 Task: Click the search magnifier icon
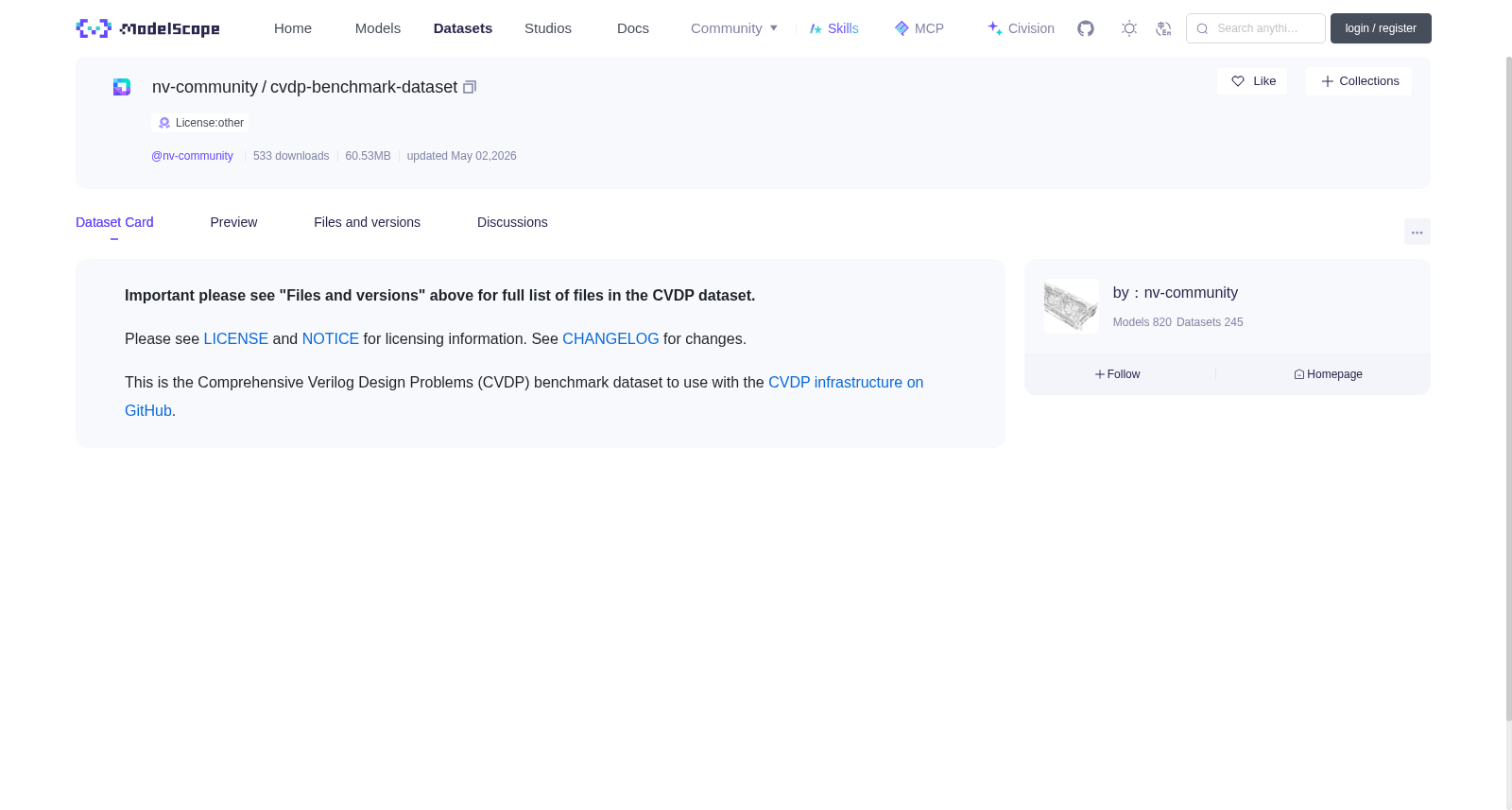click(1203, 28)
